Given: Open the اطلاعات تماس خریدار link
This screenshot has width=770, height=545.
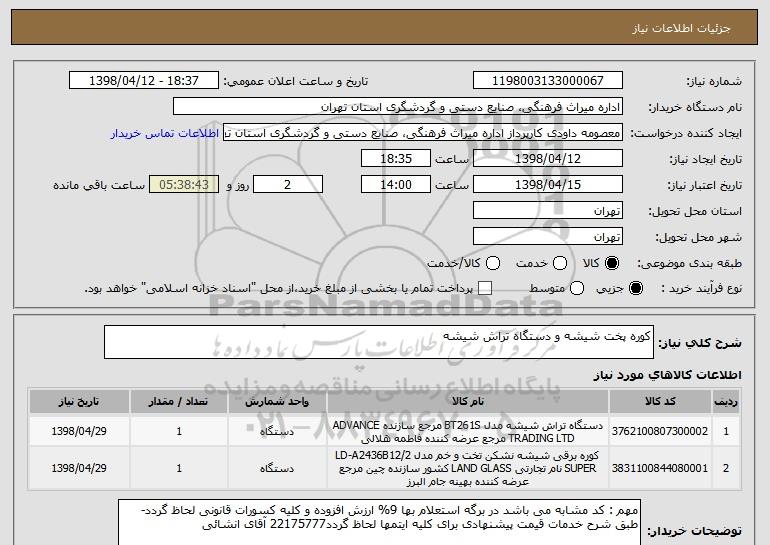Looking at the screenshot, I should [x=165, y=134].
